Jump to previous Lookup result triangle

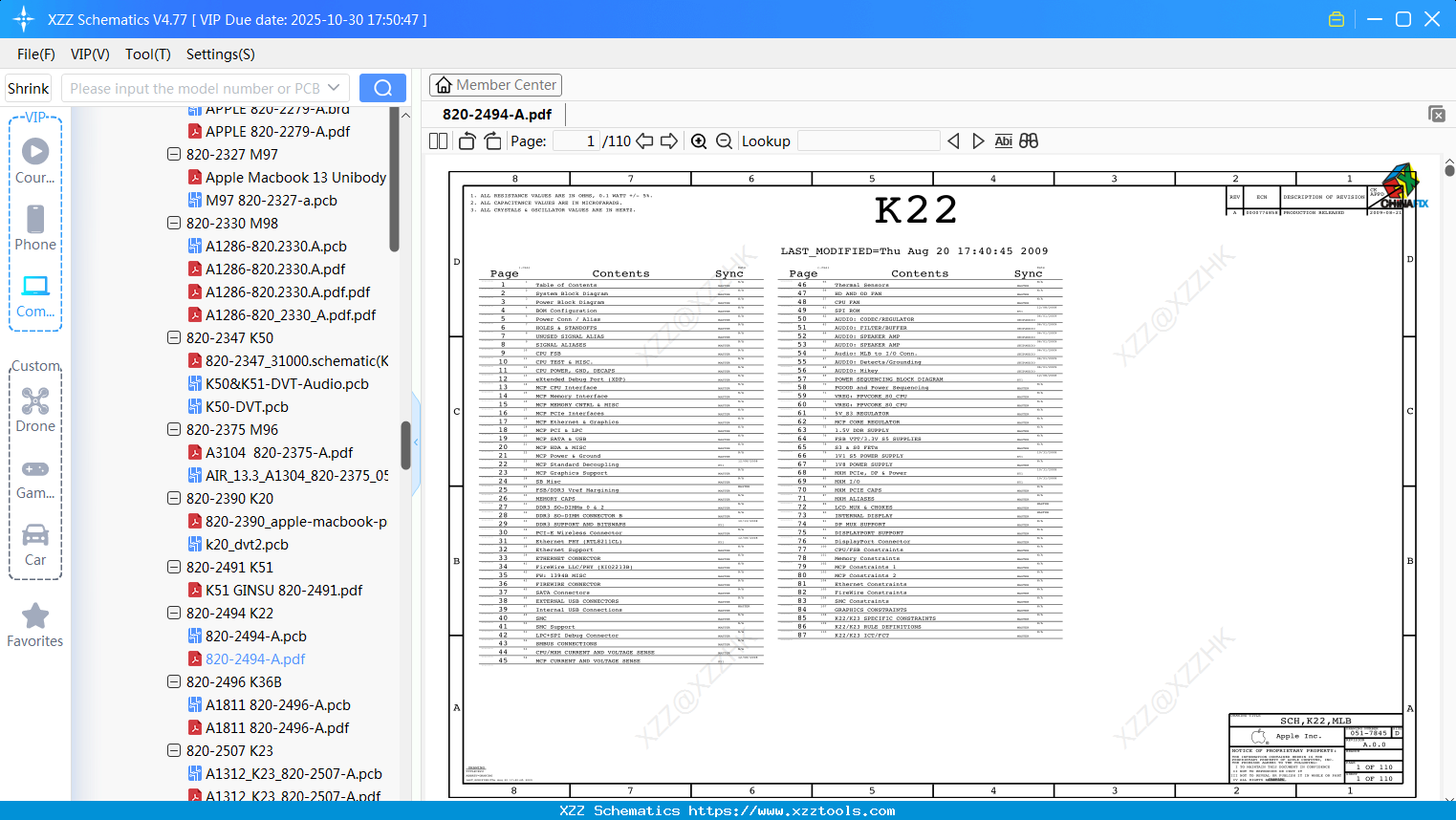(x=953, y=141)
